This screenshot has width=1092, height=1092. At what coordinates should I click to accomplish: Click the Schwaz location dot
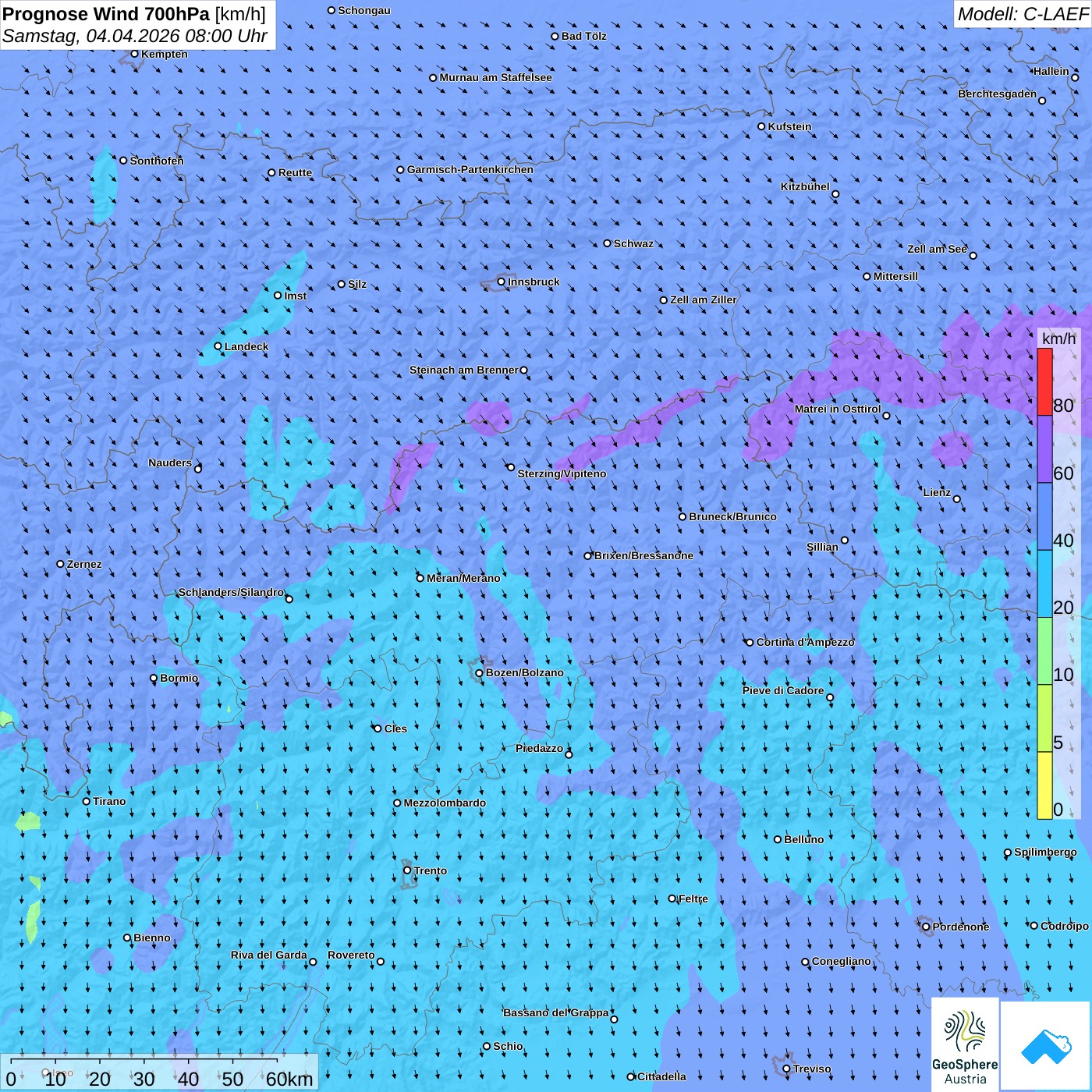[608, 243]
